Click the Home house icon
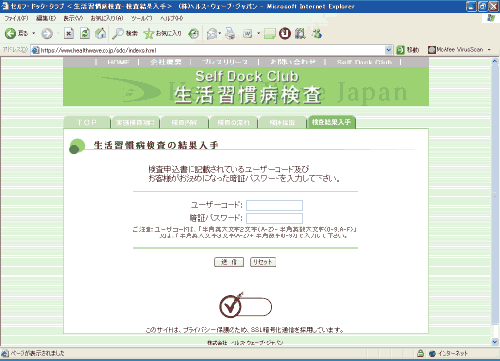This screenshot has width=500, height=361. click(101, 33)
